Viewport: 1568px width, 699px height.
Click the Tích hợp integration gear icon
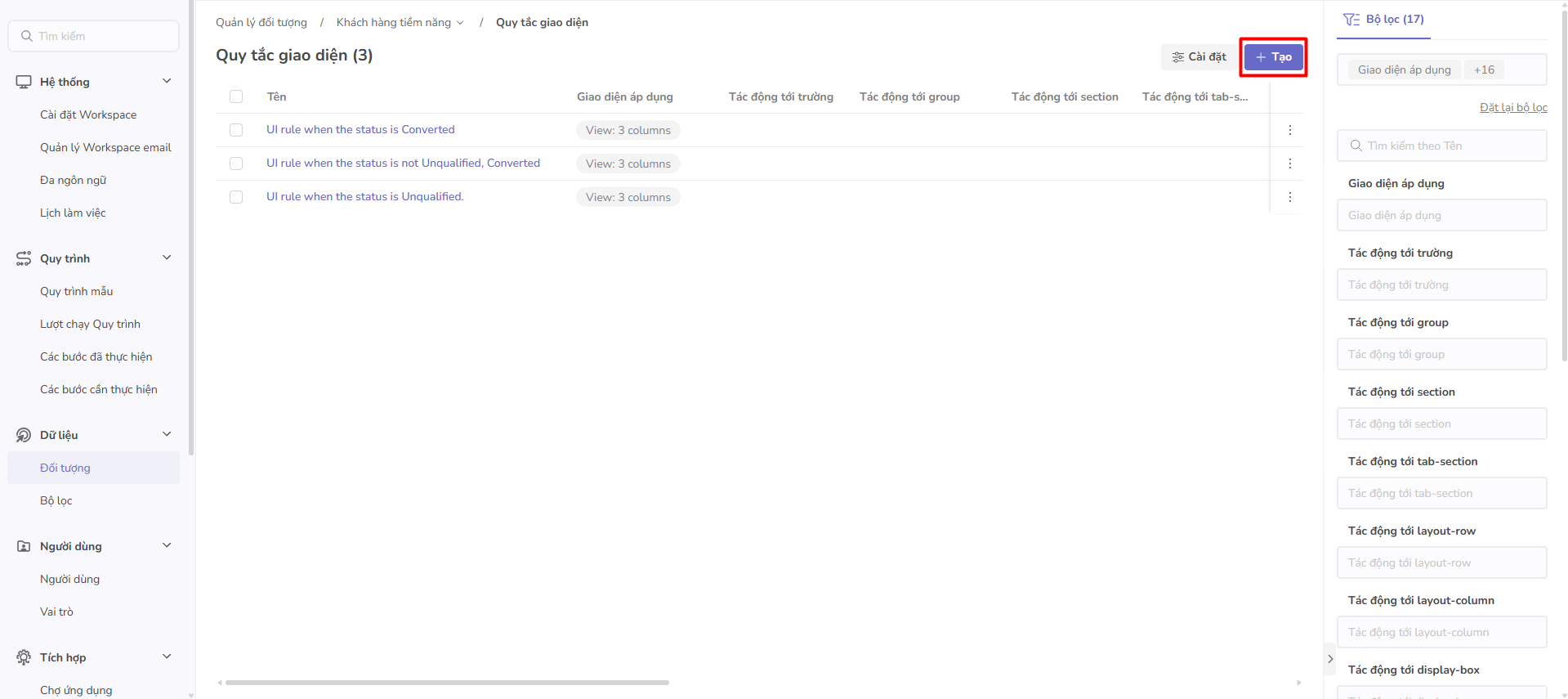[x=24, y=657]
